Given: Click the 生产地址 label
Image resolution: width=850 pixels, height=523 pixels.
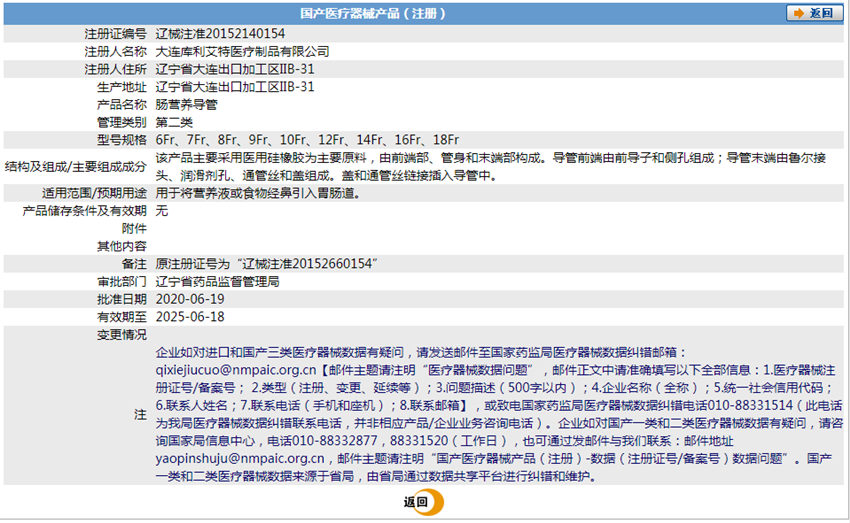Looking at the screenshot, I should tap(122, 87).
